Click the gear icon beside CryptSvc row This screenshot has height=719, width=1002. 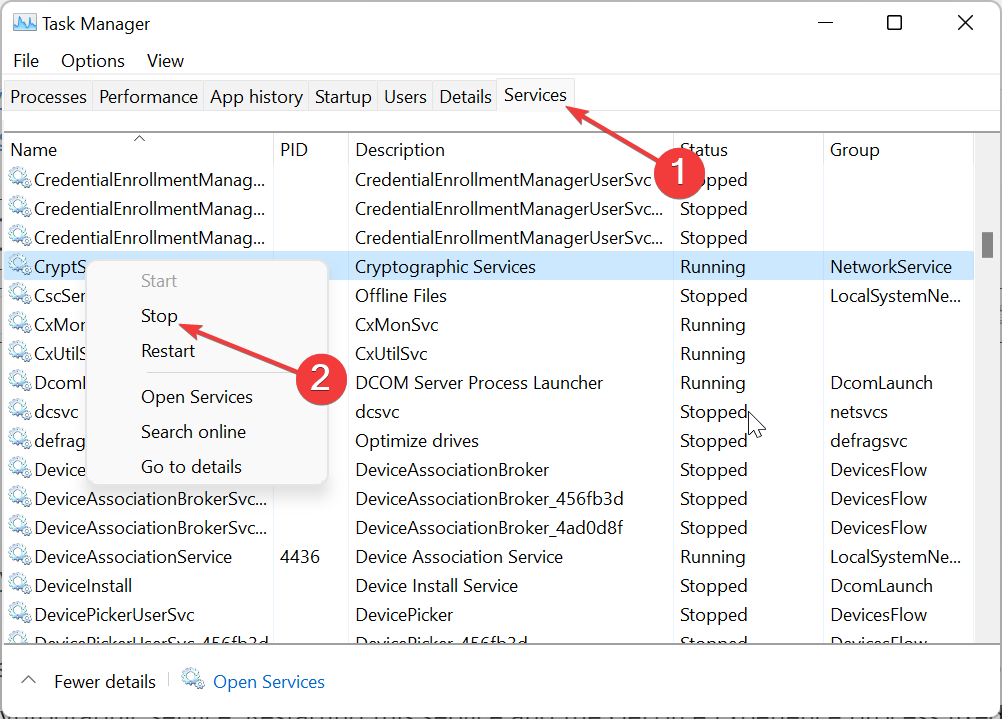coord(20,265)
